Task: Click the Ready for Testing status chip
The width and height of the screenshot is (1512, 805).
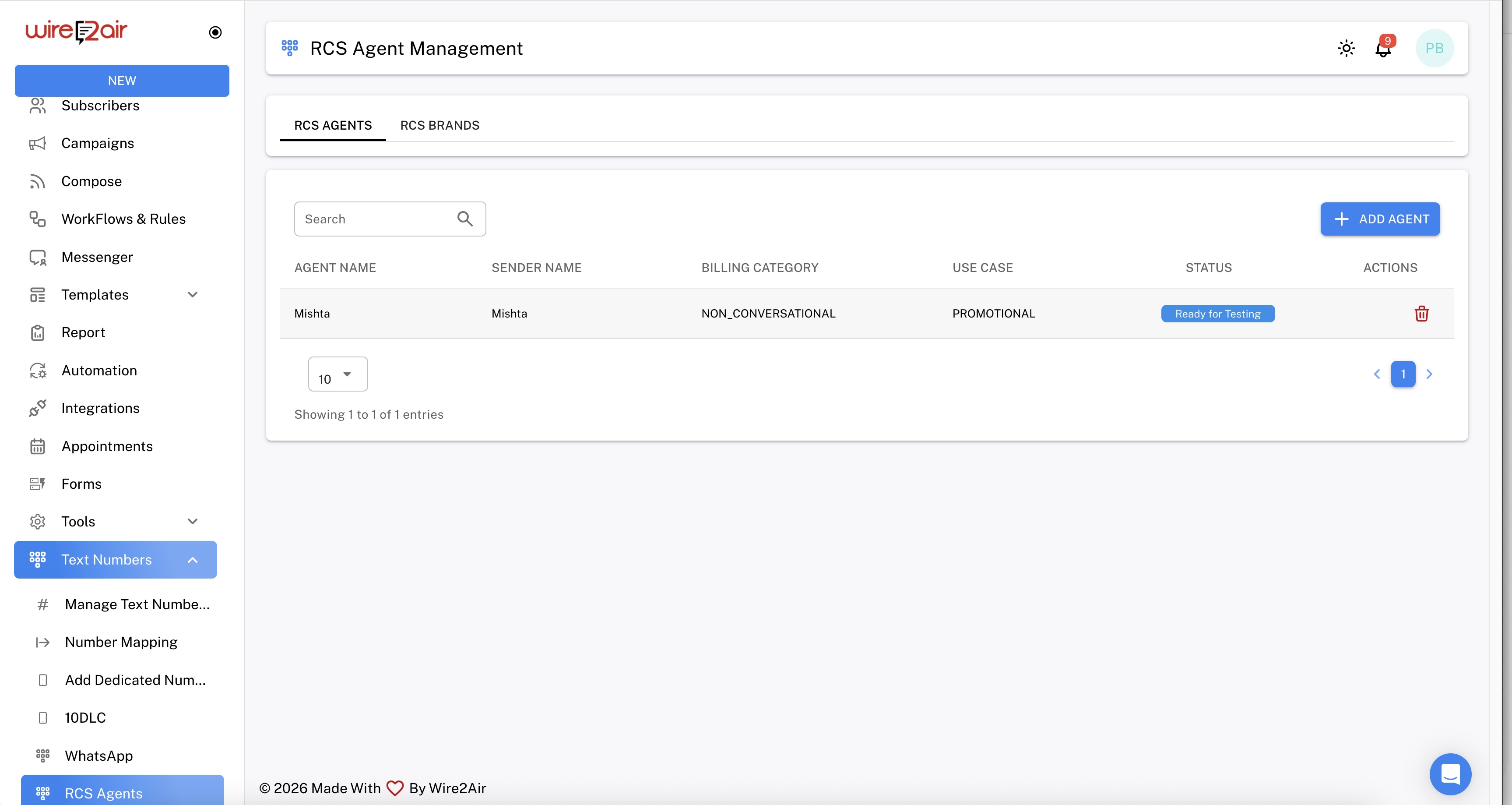Action: tap(1217, 314)
